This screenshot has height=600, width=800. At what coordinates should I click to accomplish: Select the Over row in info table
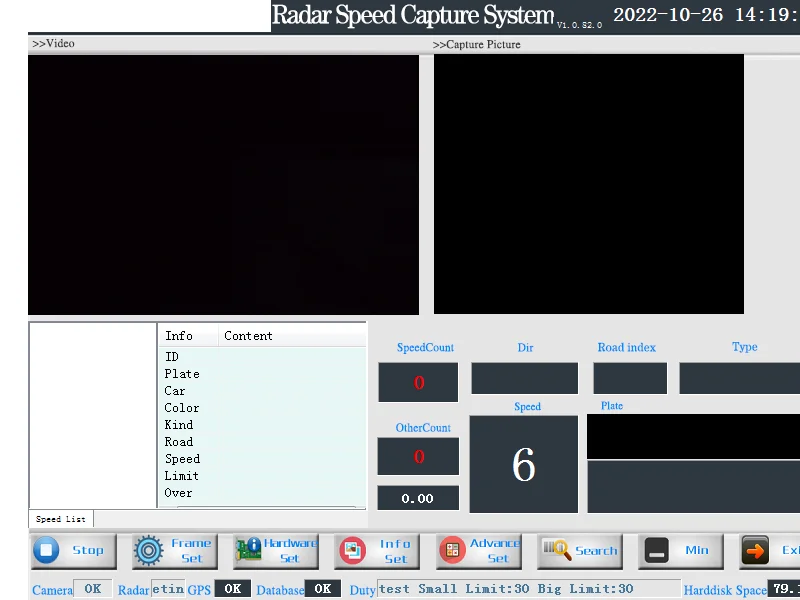coord(262,493)
